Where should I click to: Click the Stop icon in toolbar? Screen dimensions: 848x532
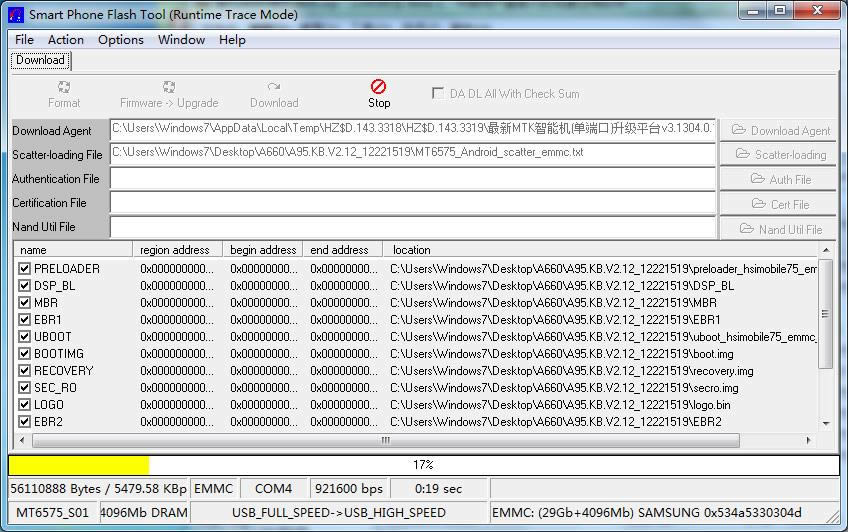click(378, 88)
